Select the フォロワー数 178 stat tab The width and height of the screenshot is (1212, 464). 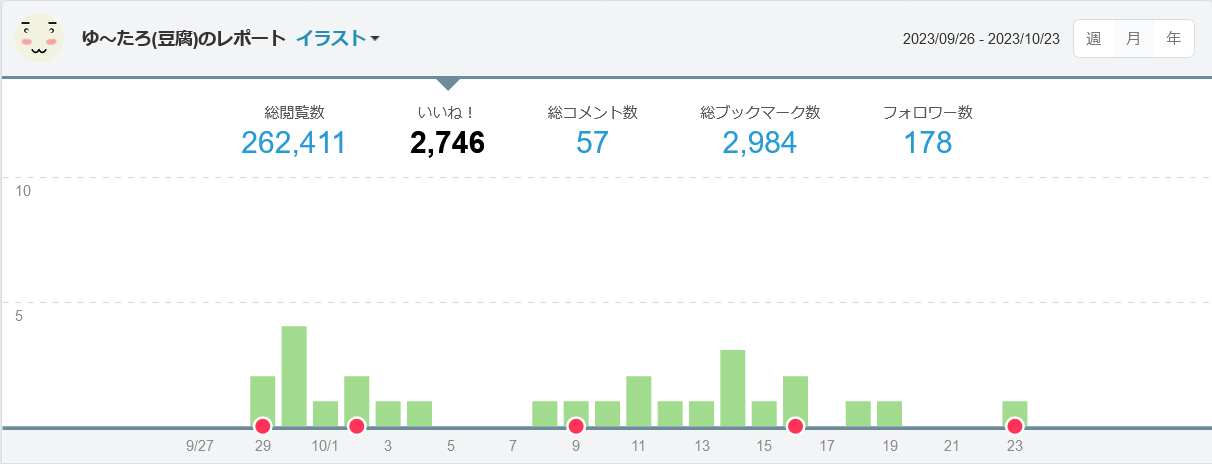coord(927,131)
